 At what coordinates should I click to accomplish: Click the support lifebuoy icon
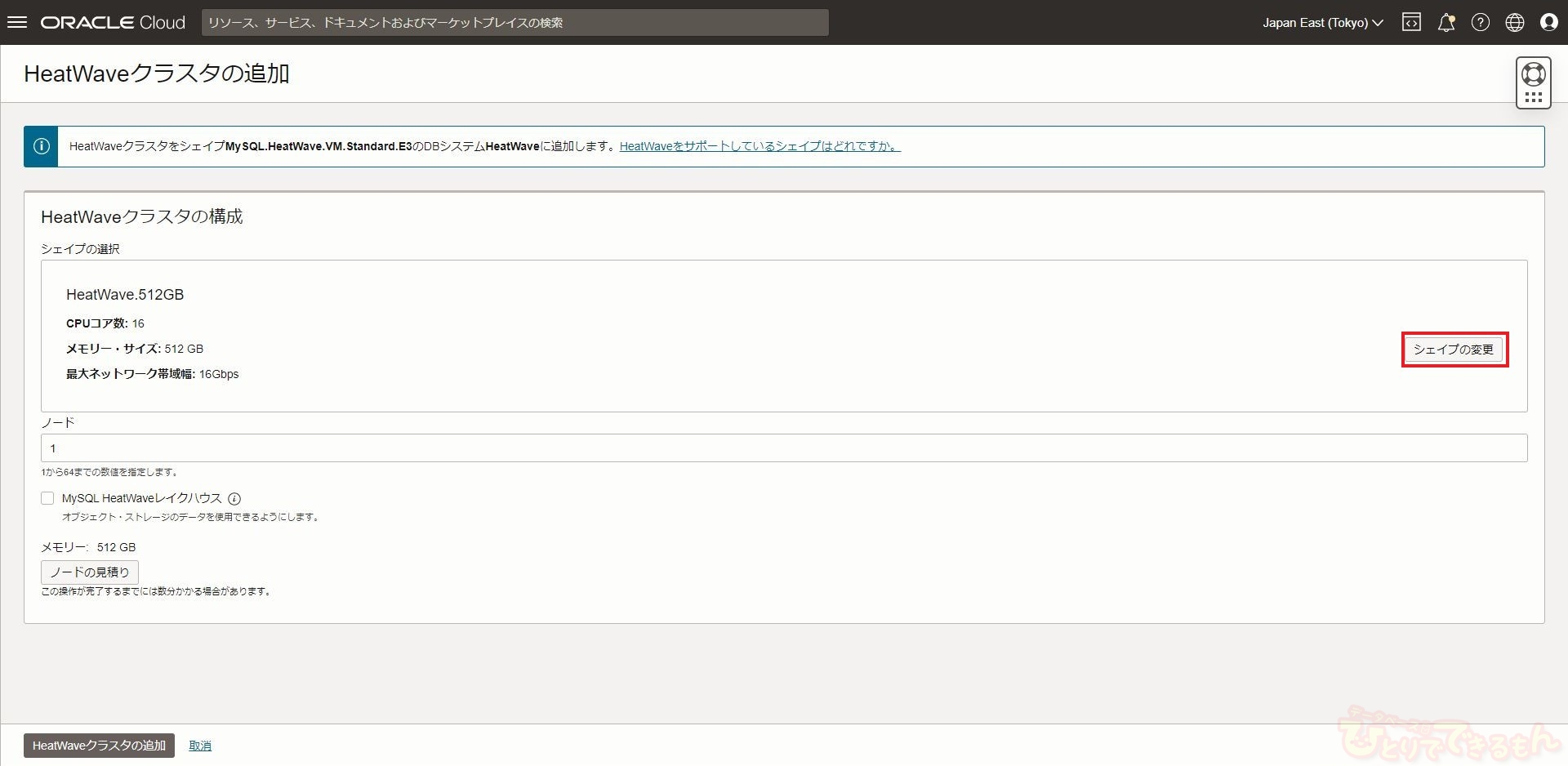[1533, 74]
